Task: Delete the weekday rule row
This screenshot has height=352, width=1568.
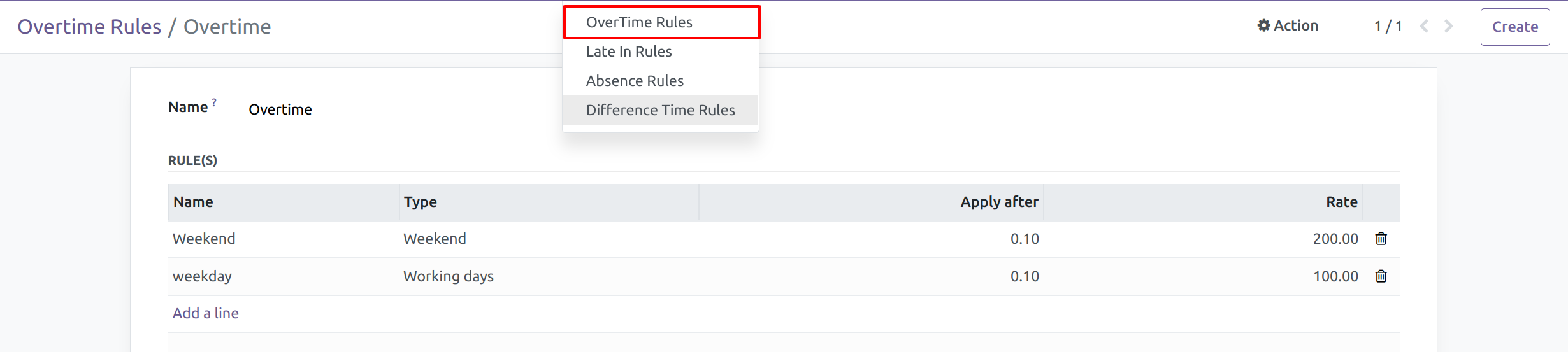Action: coord(1381,276)
